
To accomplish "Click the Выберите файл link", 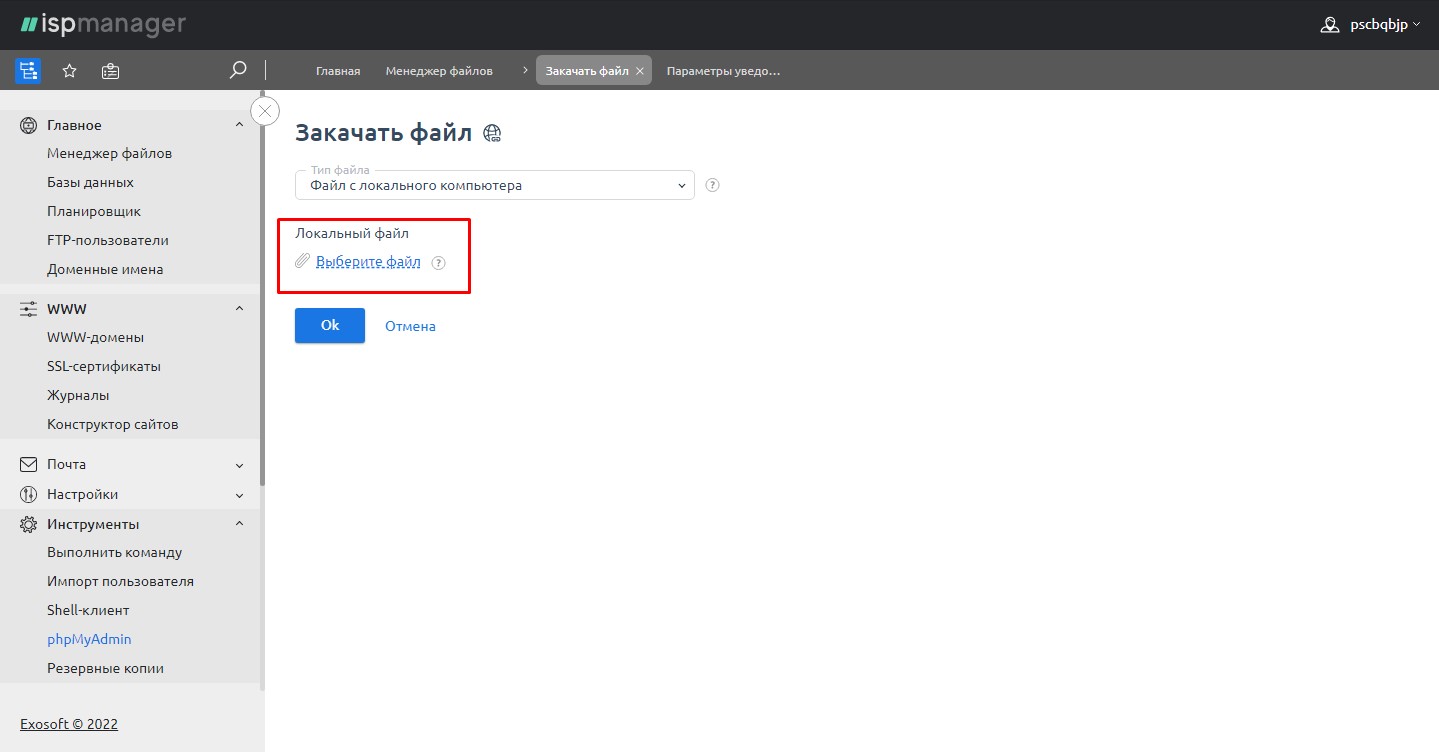I will tap(368, 262).
